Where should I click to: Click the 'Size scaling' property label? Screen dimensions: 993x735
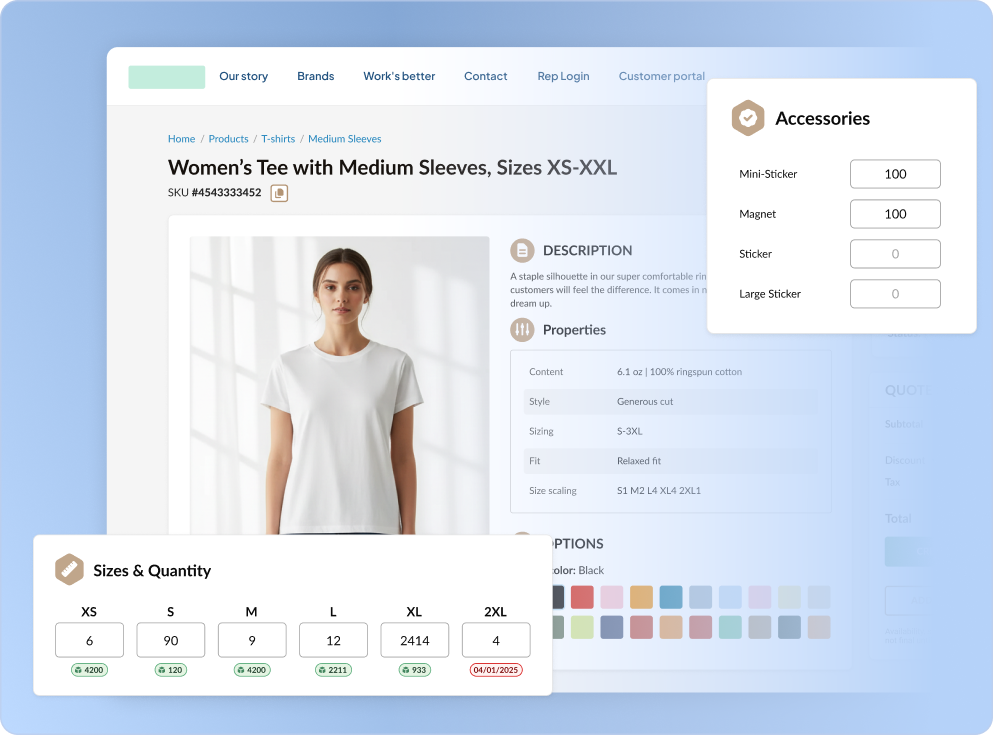[x=553, y=491]
